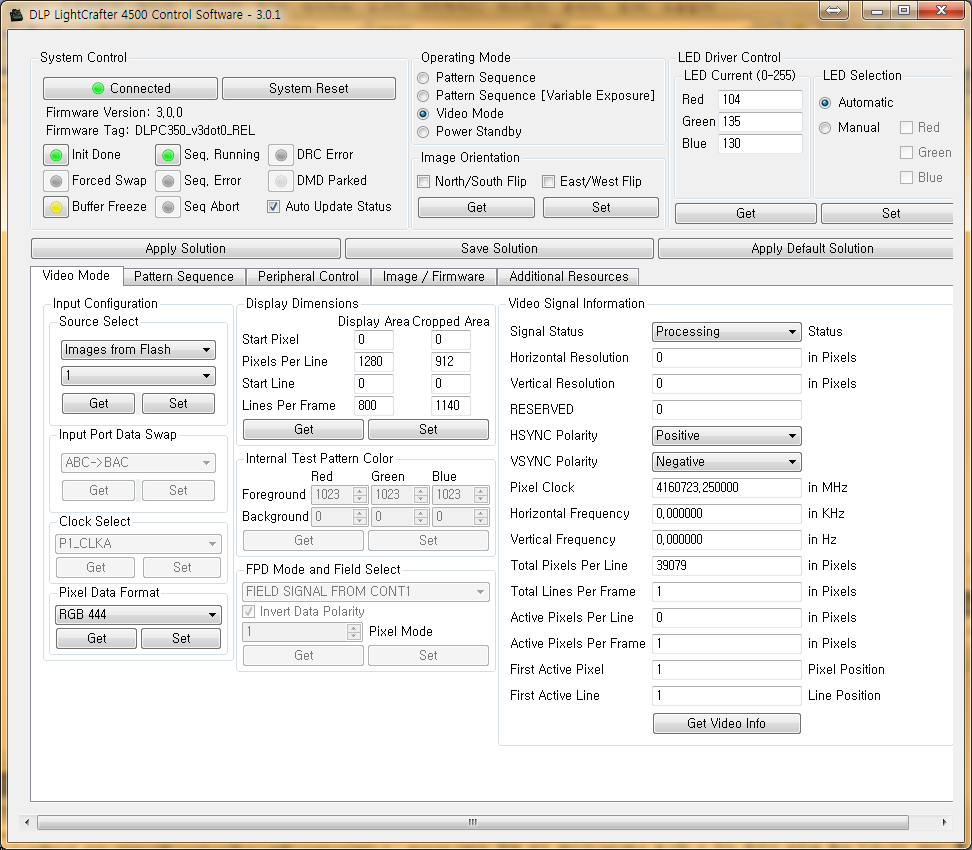Open the Signal Status Processing dropdown
972x850 pixels.
(727, 332)
